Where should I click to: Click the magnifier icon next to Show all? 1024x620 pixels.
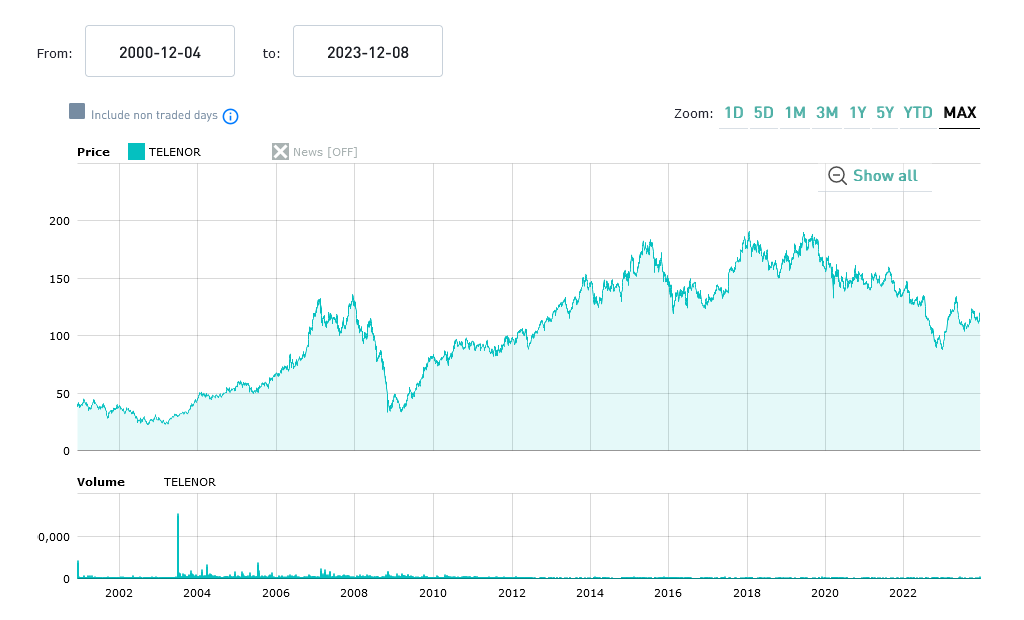click(x=837, y=176)
